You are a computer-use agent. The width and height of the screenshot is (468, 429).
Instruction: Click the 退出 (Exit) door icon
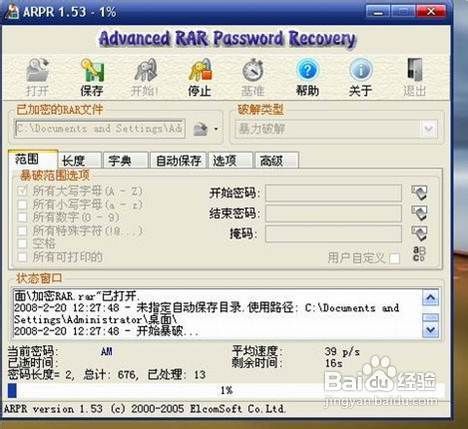click(x=415, y=70)
